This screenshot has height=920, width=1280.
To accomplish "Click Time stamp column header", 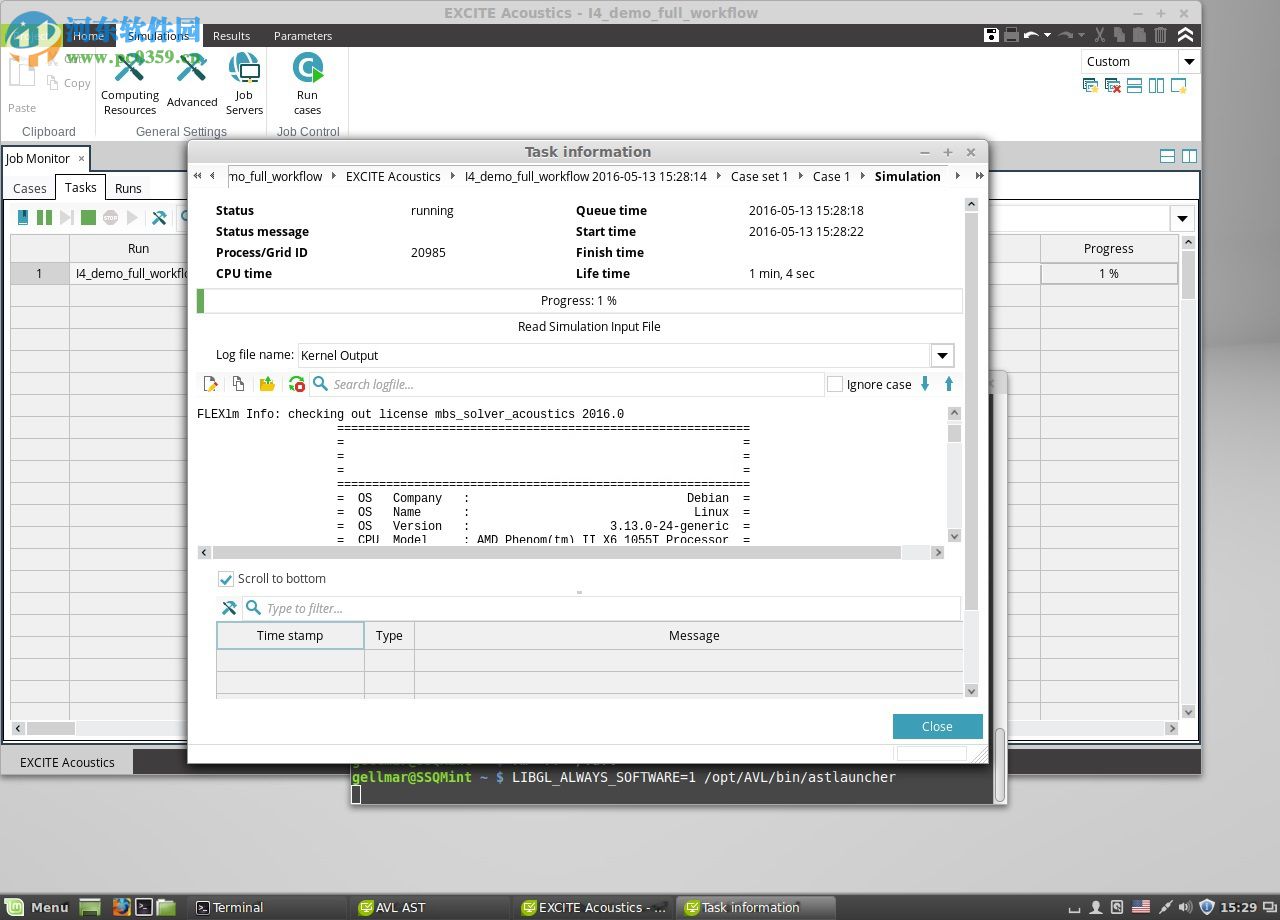I will point(290,635).
